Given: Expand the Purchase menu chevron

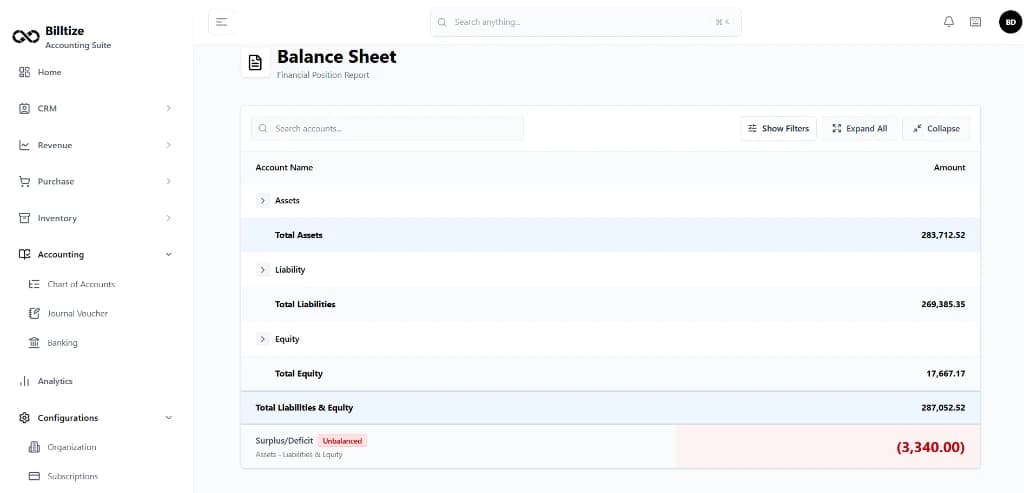Looking at the screenshot, I should tap(168, 182).
